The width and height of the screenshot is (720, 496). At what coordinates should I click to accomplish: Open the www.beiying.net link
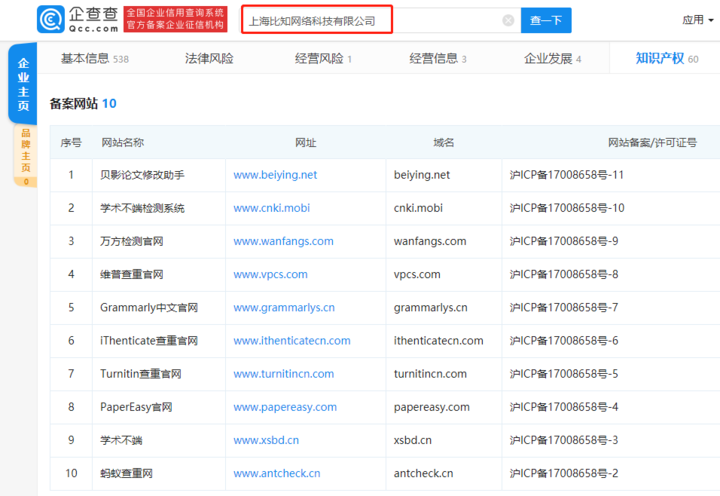click(x=275, y=175)
